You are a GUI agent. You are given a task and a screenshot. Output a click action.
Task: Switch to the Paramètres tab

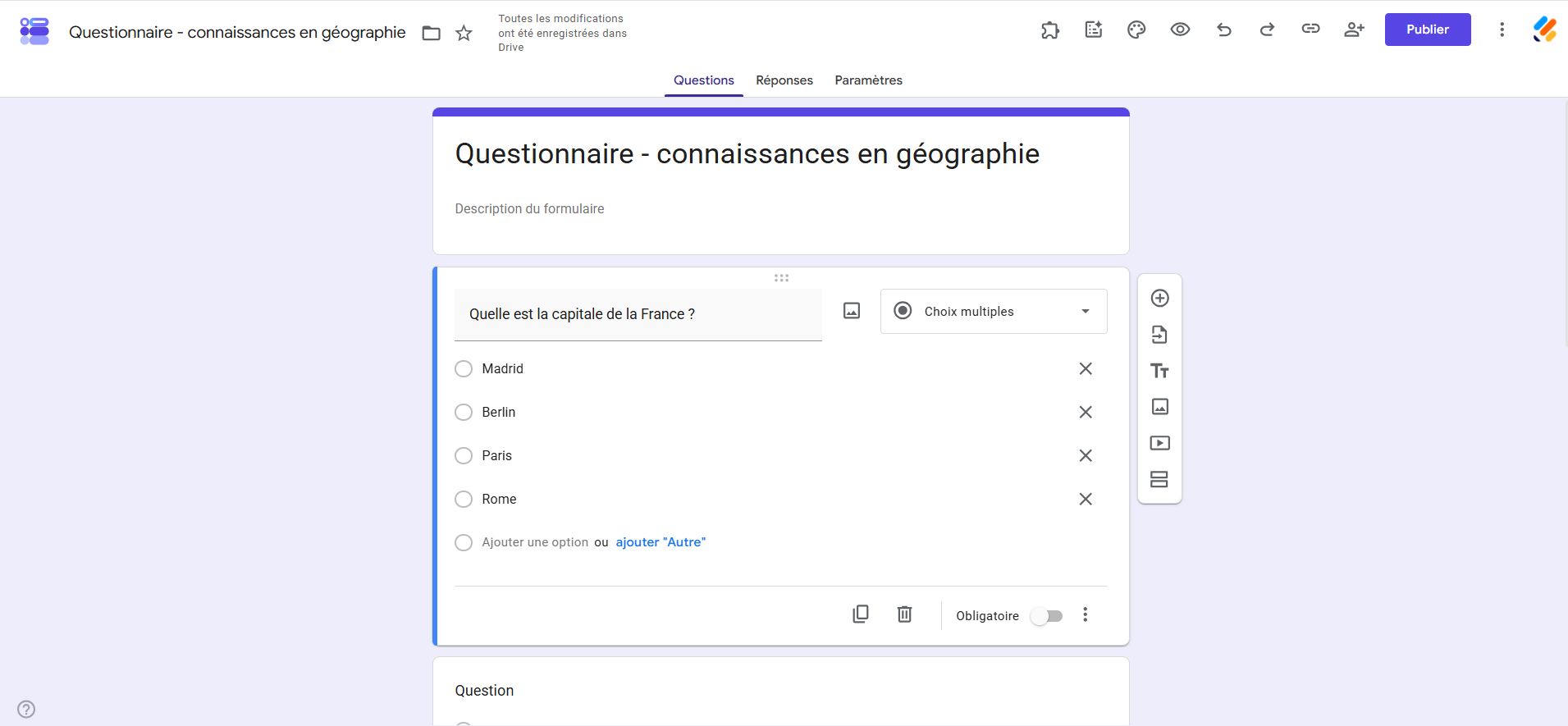tap(868, 80)
